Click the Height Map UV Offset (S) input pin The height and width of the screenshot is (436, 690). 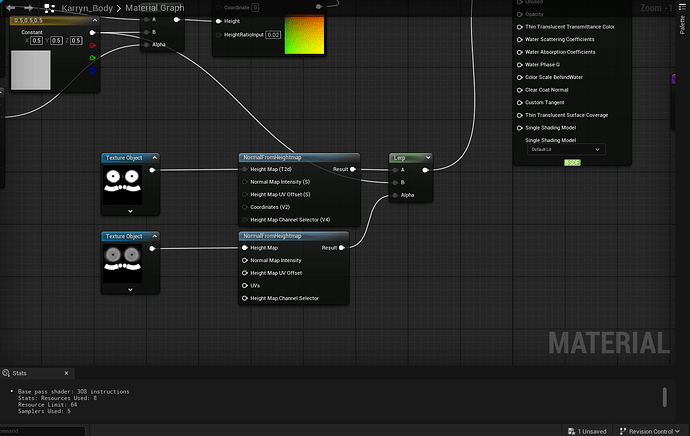245,194
